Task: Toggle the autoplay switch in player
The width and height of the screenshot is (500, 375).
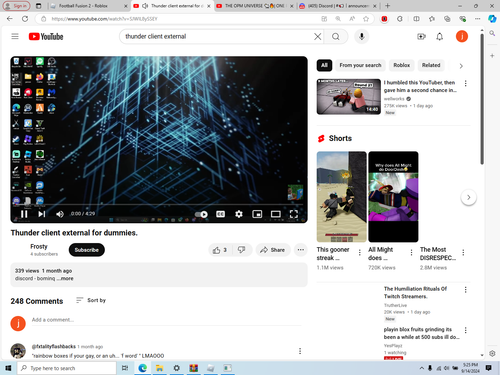Action: click(201, 214)
